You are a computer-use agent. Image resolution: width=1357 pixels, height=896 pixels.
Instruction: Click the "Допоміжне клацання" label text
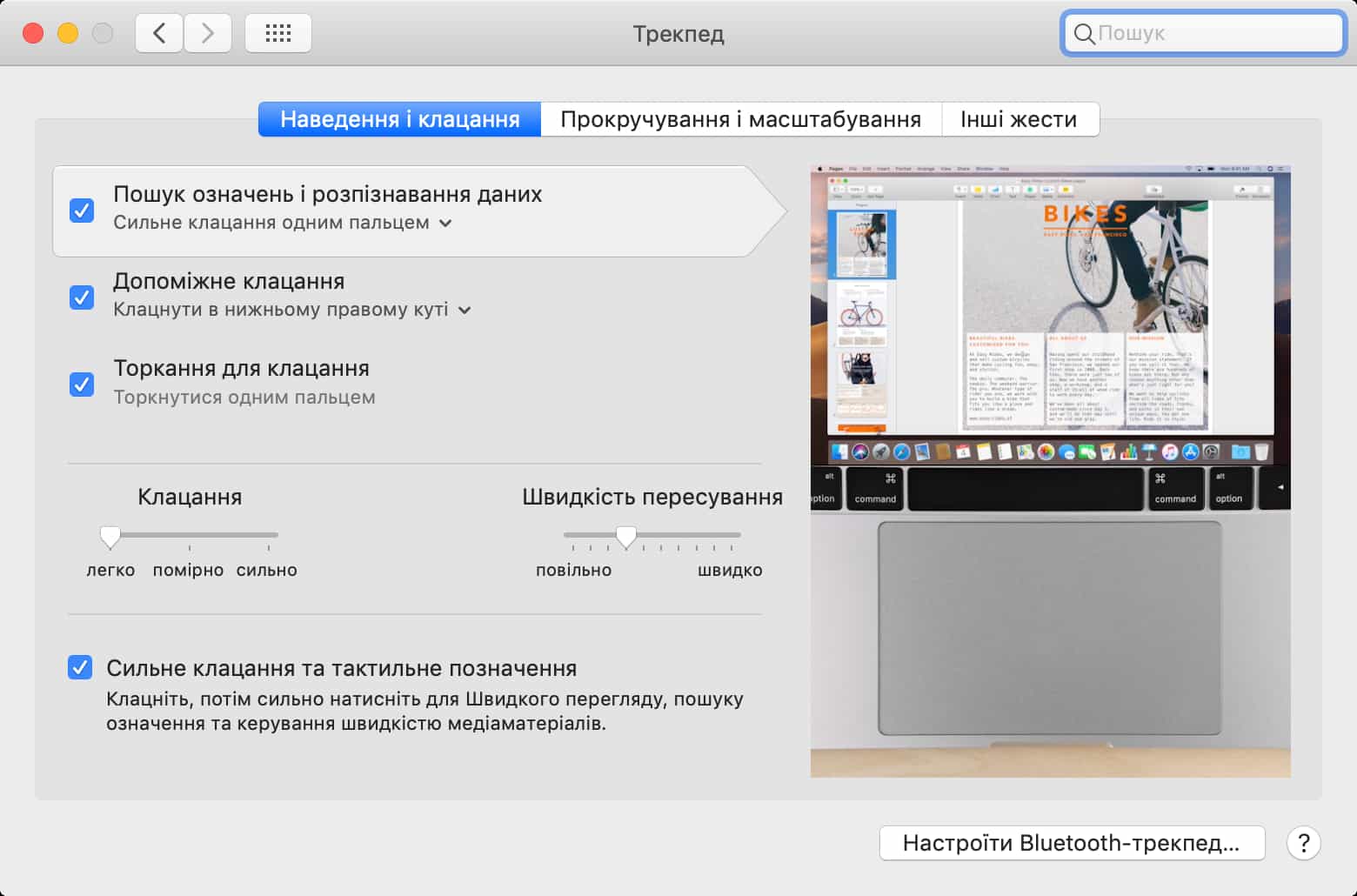tap(229, 281)
